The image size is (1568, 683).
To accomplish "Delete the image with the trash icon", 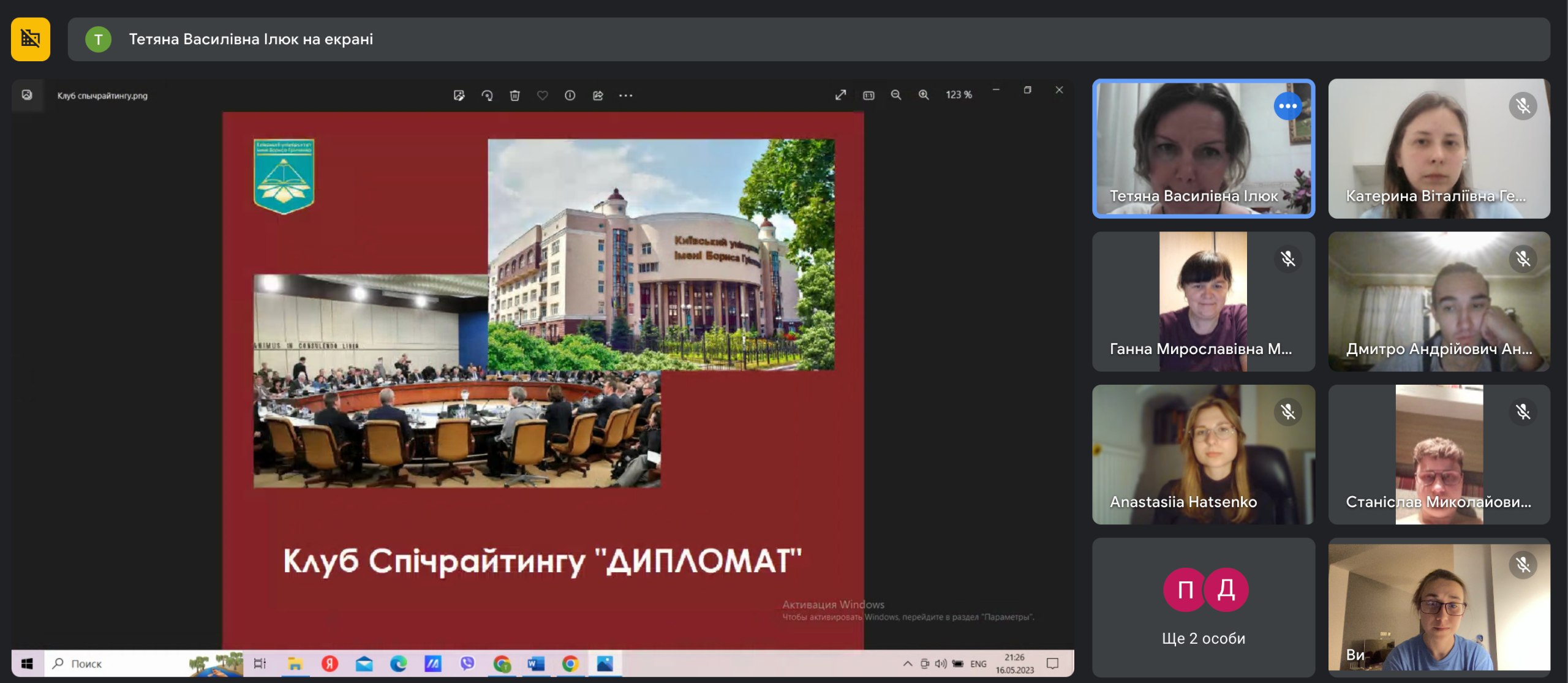I will coord(514,96).
